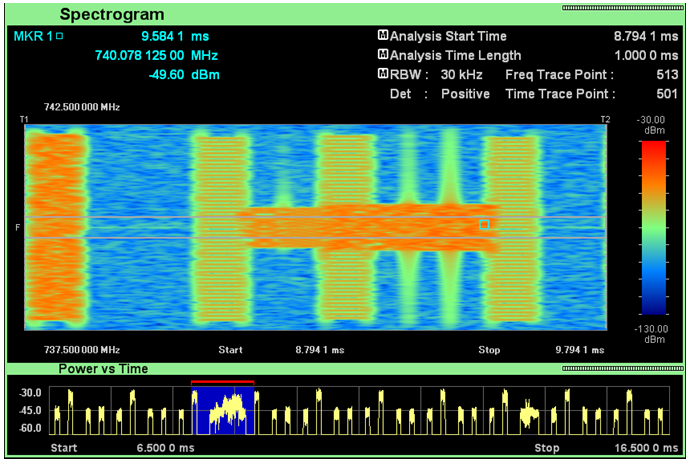689x462 pixels.
Task: Click the RBW 30 kHz value
Action: pyautogui.click(x=461, y=75)
